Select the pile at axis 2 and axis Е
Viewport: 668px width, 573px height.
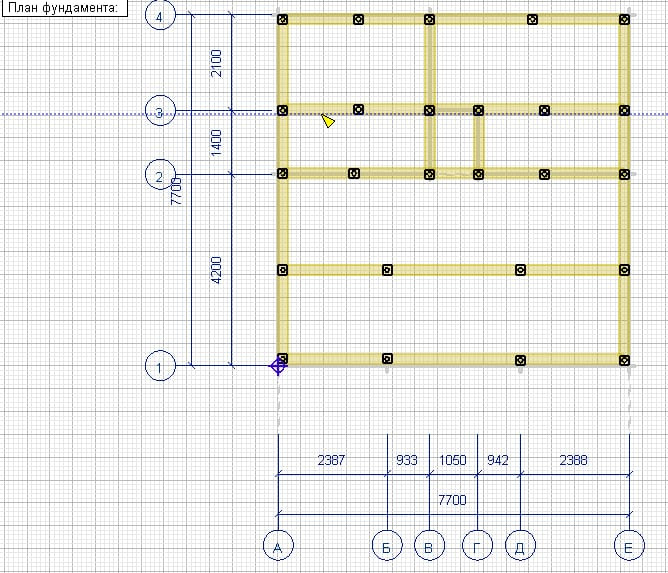point(625,174)
